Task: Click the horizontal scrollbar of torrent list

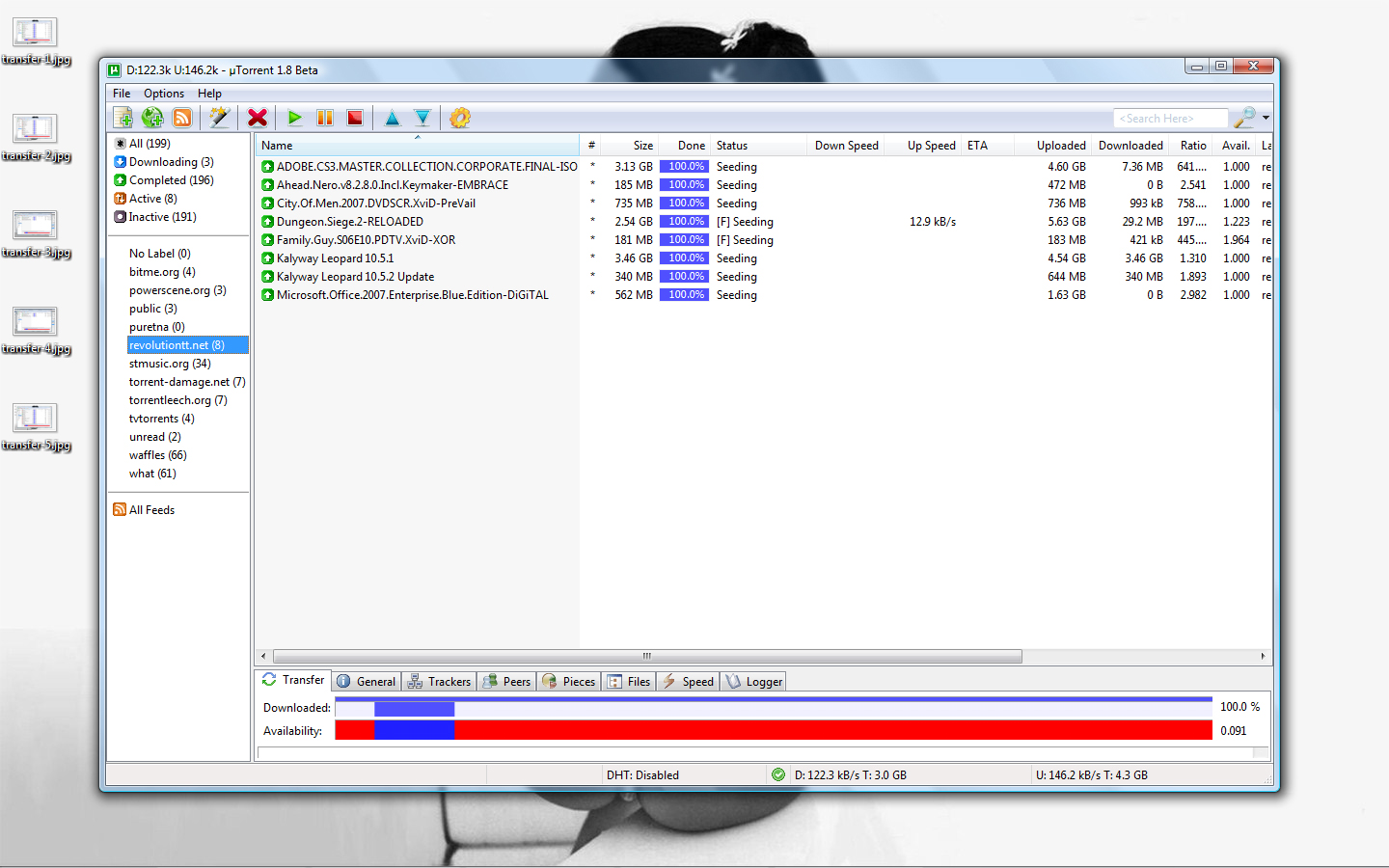Action: point(647,656)
